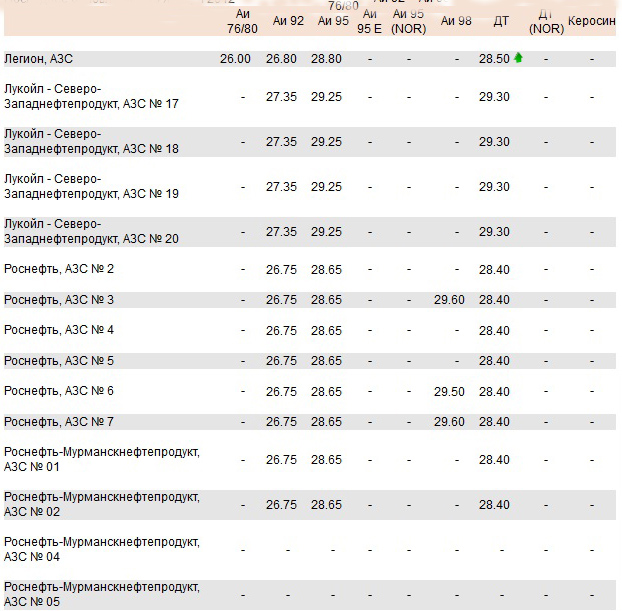
Task: Select Роснефть-Мурманскнефтепродукт, АЗС № 04
Action: [x=102, y=549]
